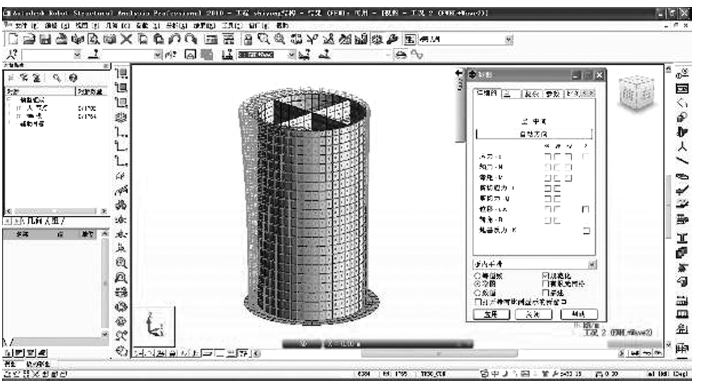This screenshot has width=701, height=388.
Task: Click the printer icon in the toolbar
Action: coord(61,39)
